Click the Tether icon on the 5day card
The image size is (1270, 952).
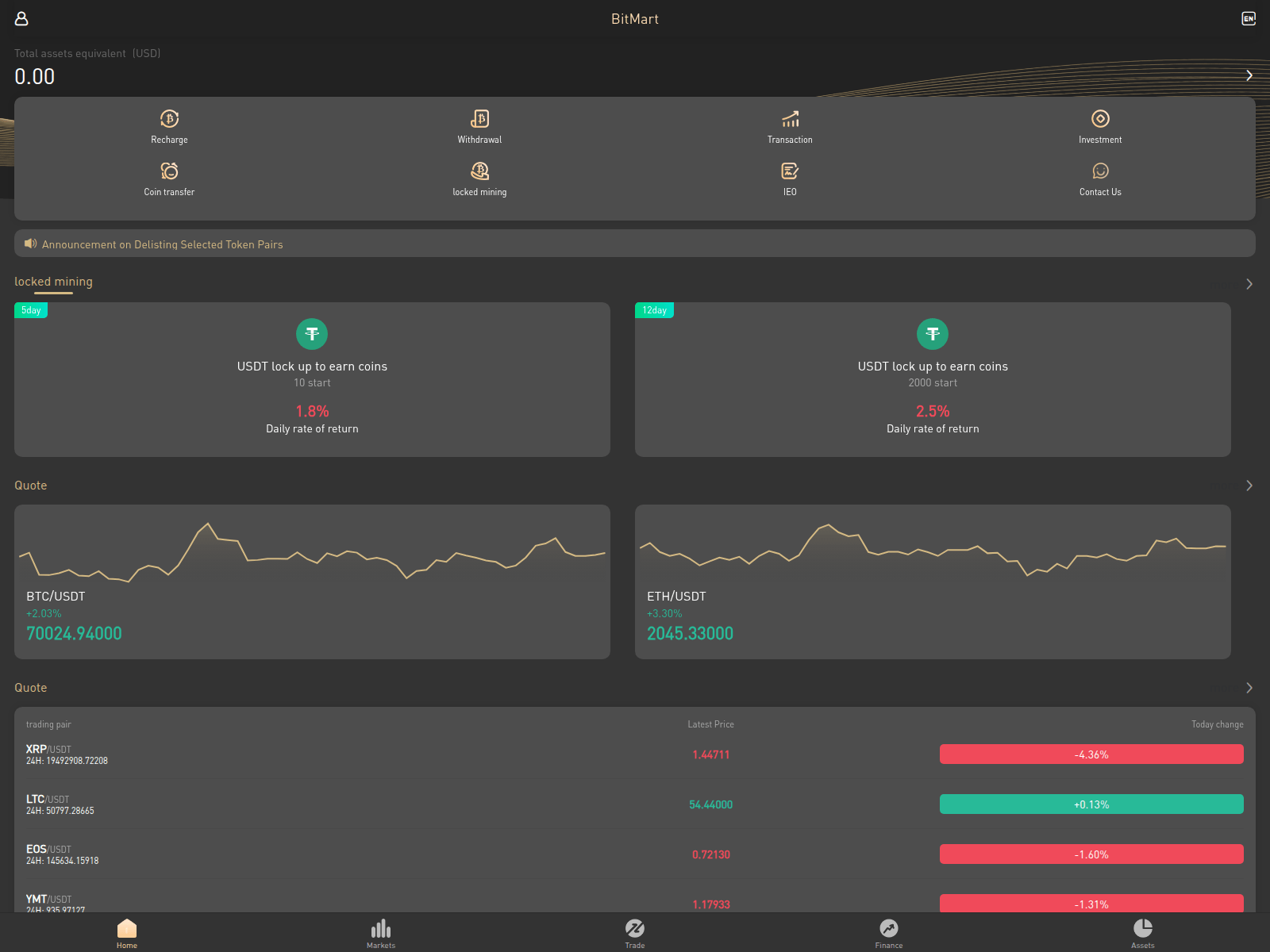[312, 334]
